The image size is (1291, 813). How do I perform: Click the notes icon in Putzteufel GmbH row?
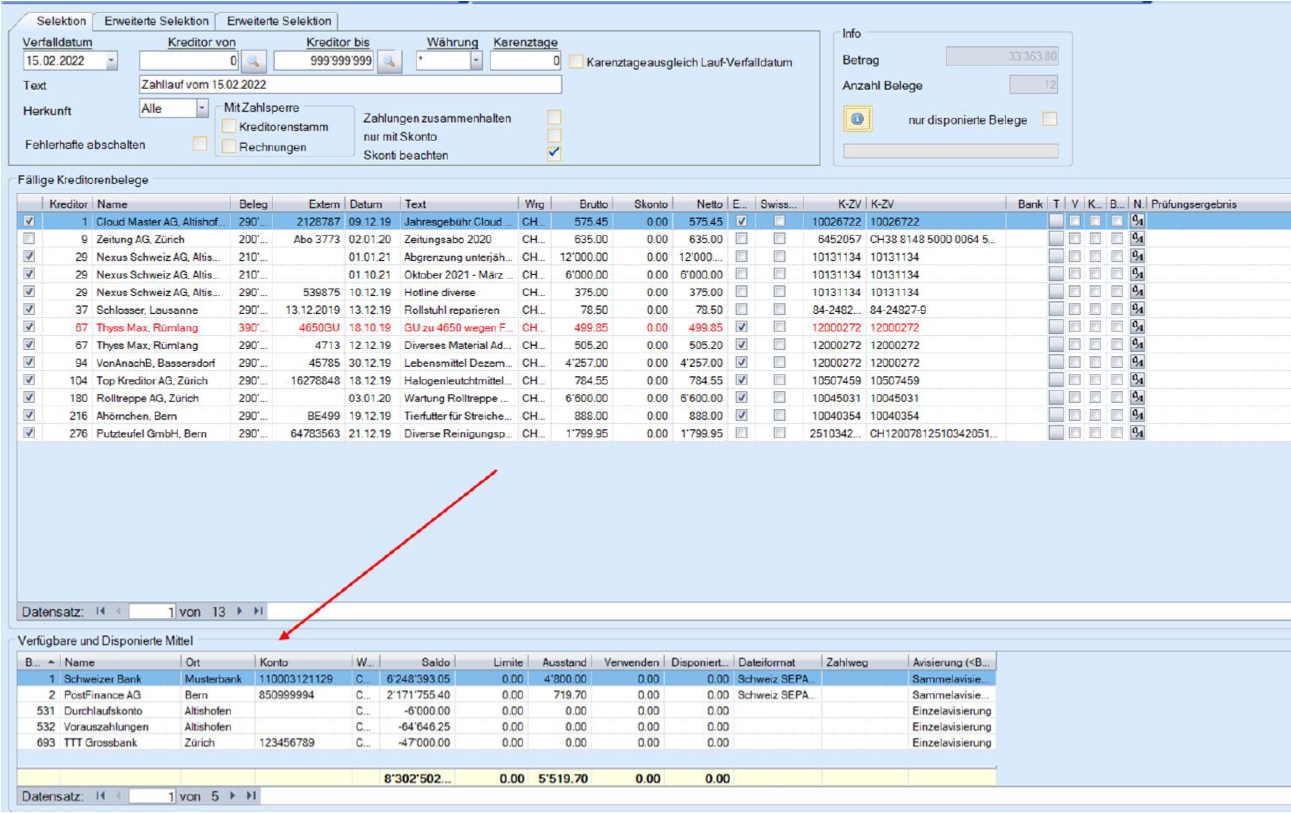[1138, 433]
